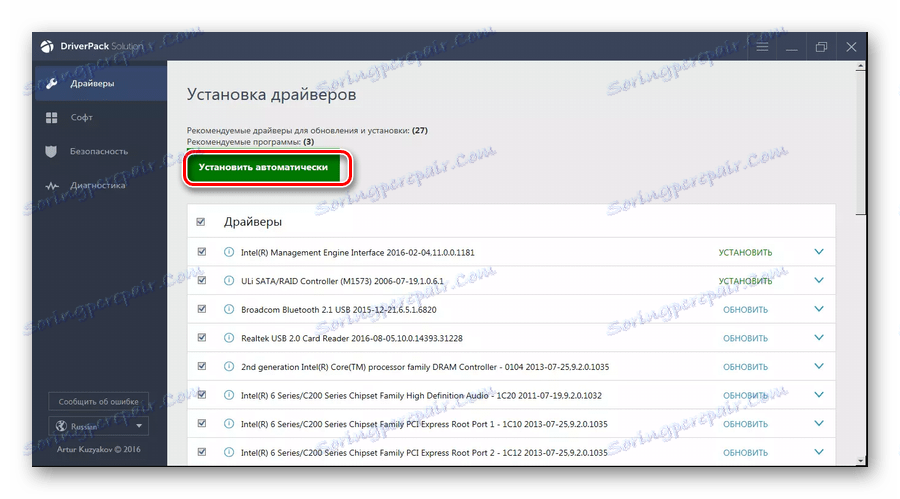
Task: Uncheck Intel Management Engine Interface driver
Action: [202, 252]
